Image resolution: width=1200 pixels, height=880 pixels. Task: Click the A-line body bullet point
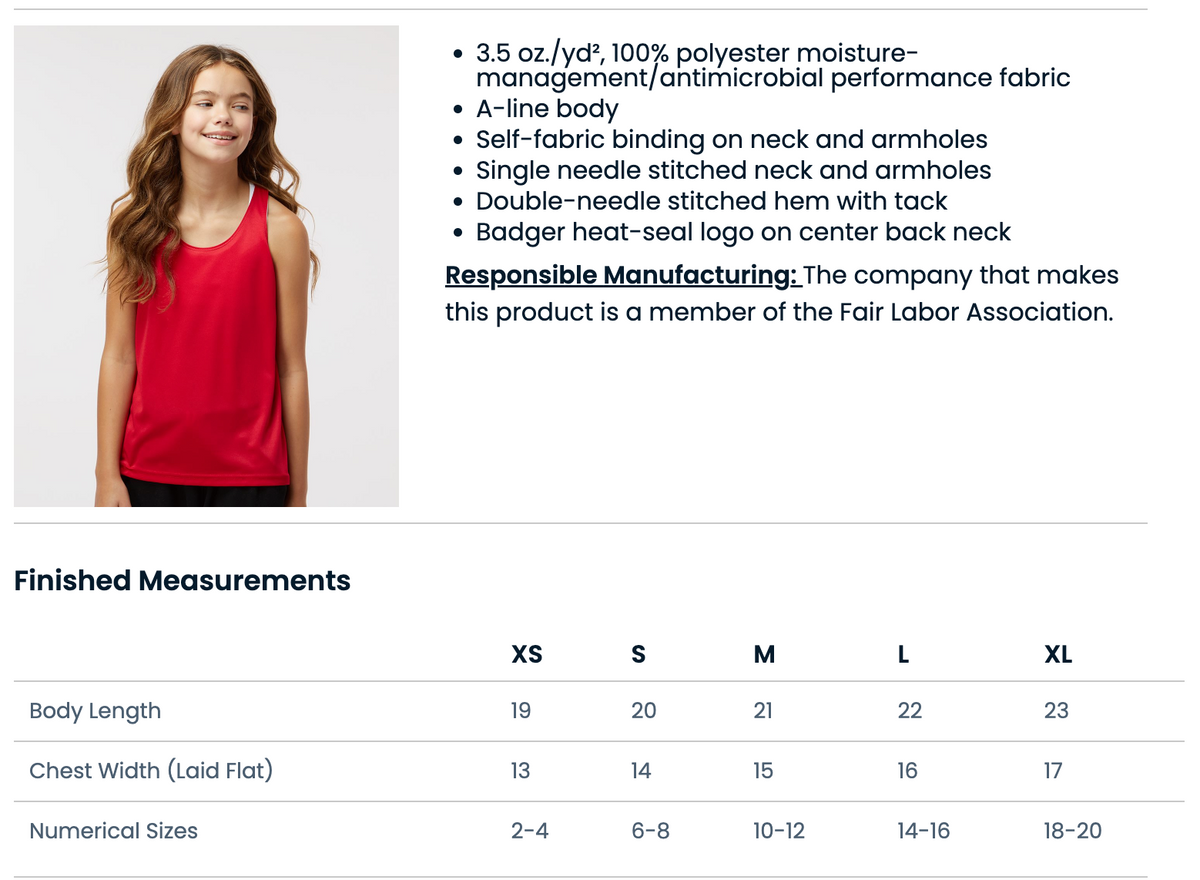coord(547,109)
